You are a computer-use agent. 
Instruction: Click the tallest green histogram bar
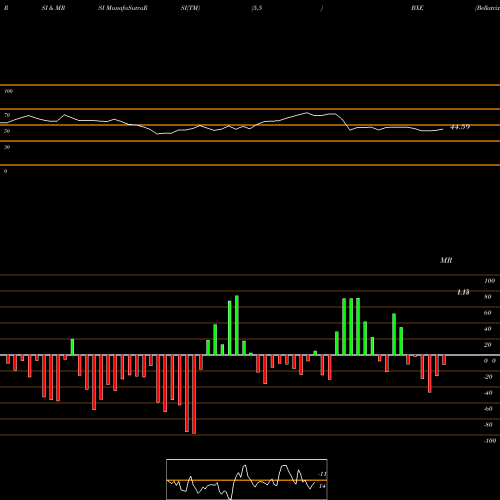(237, 325)
